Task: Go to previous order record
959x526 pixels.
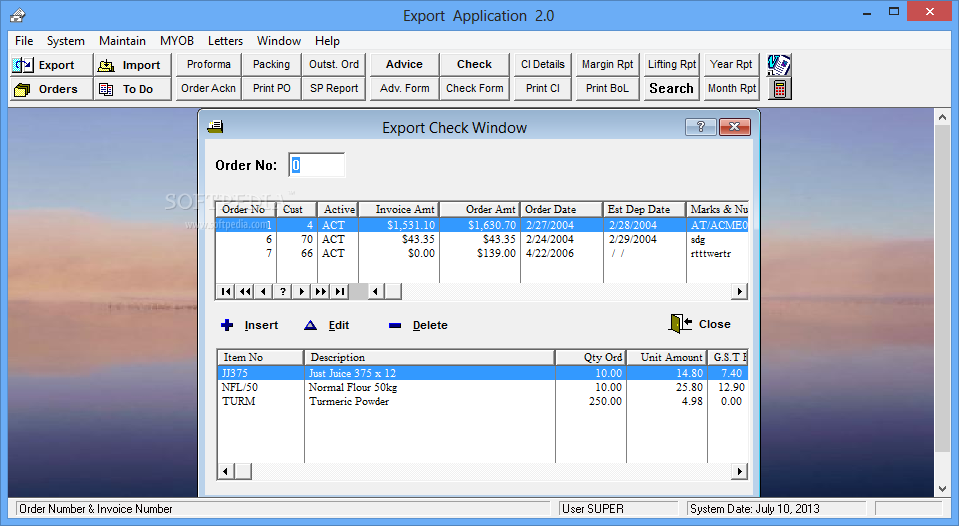Action: 264,292
